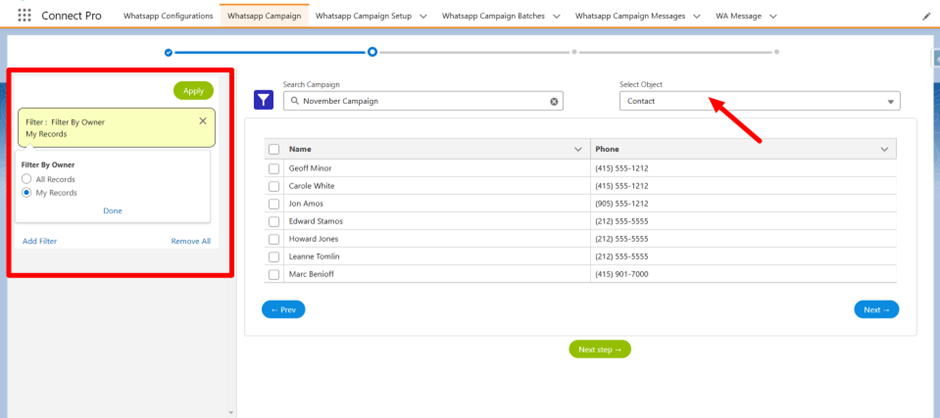940x418 pixels.
Task: Check the Edward Stamos row checkbox
Action: pos(274,222)
